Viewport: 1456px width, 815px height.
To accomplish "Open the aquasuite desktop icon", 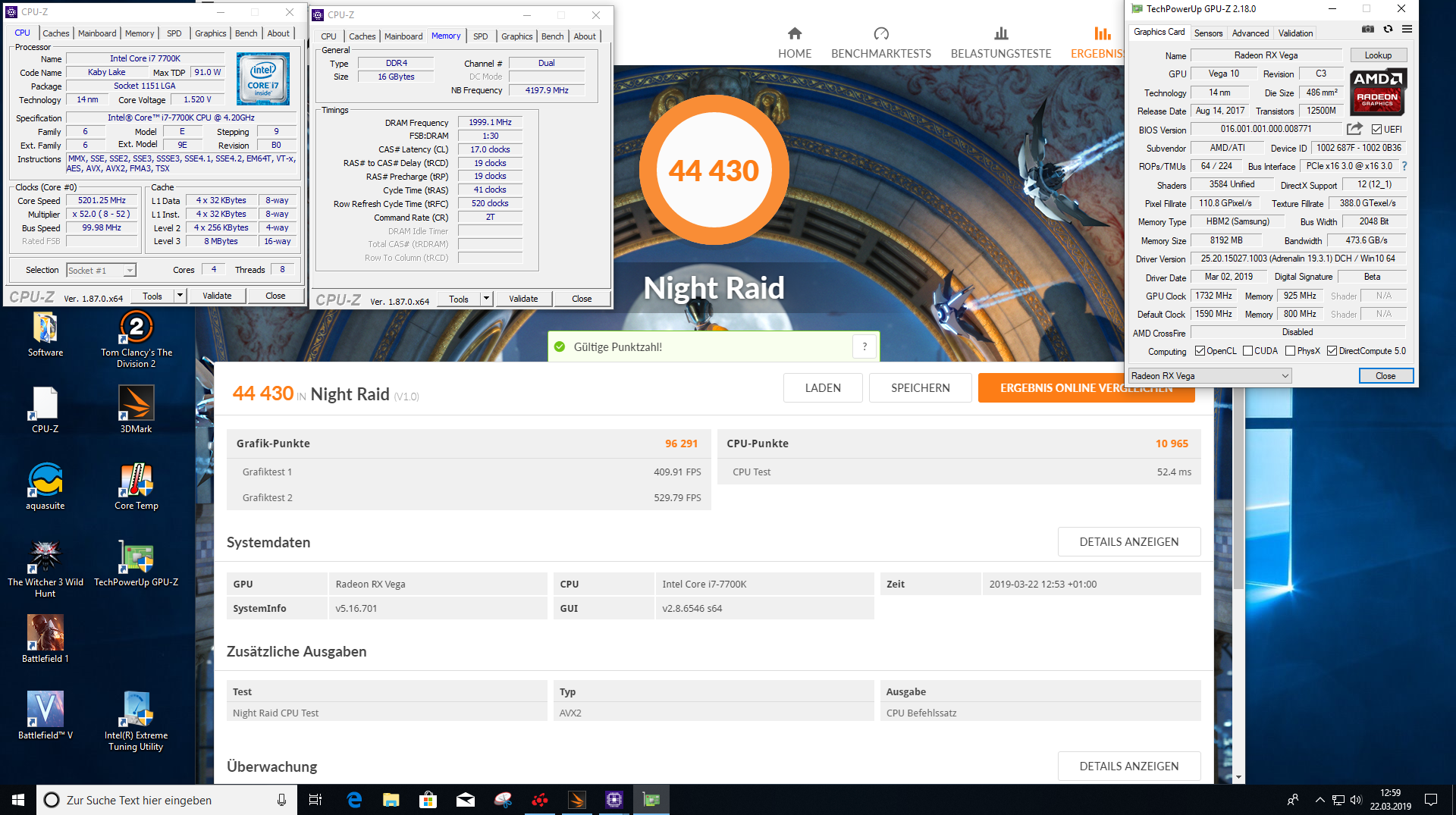I will [45, 486].
